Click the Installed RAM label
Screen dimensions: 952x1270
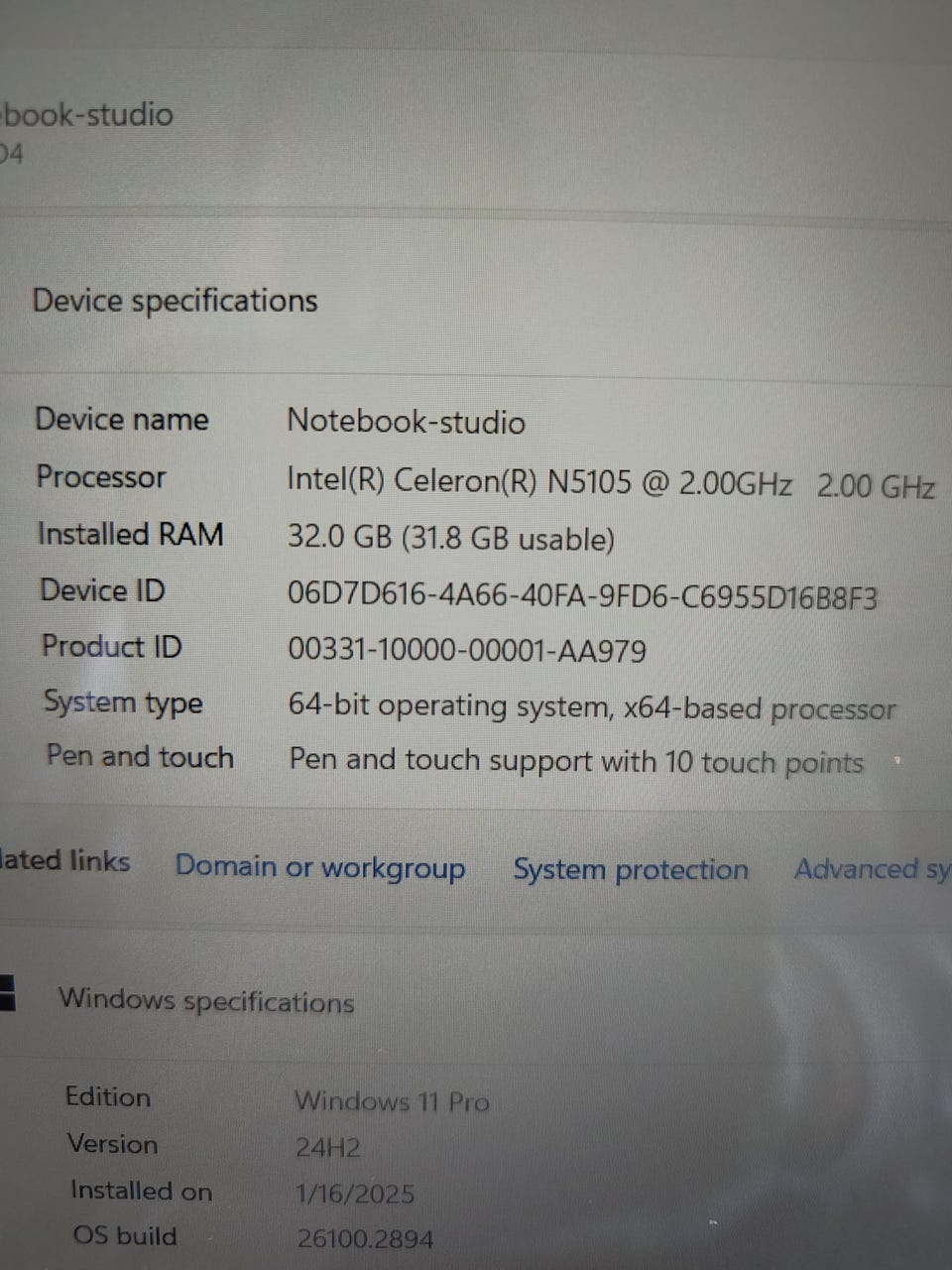pos(130,534)
